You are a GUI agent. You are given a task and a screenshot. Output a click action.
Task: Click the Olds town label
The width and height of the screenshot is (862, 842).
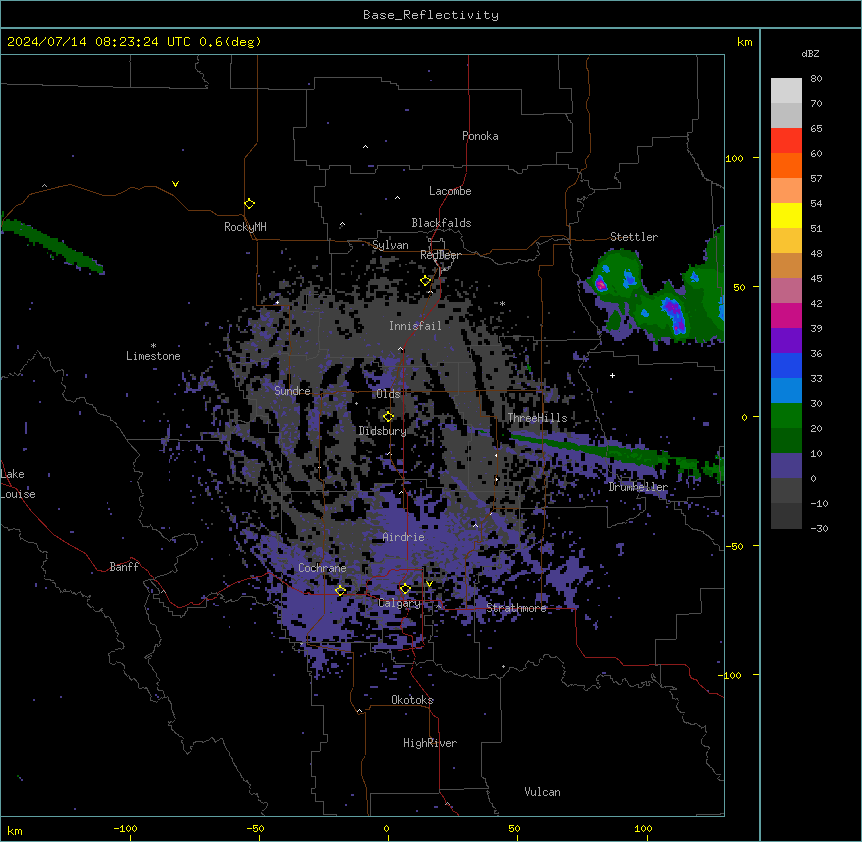click(x=388, y=394)
